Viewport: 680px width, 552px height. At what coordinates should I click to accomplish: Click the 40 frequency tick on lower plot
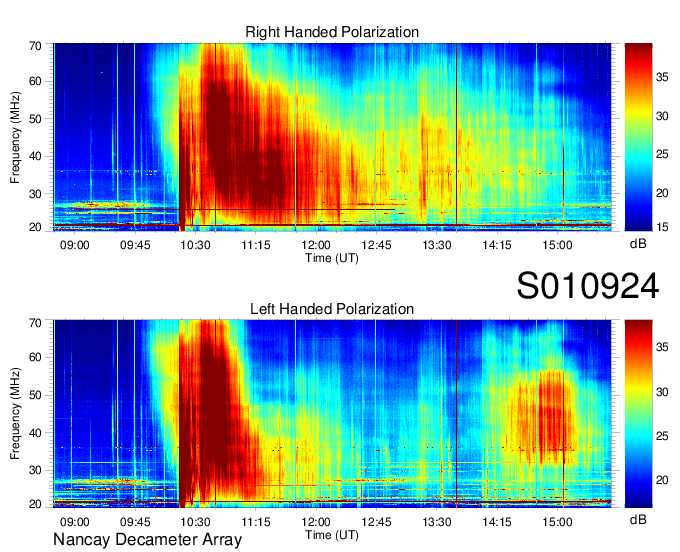click(35, 433)
